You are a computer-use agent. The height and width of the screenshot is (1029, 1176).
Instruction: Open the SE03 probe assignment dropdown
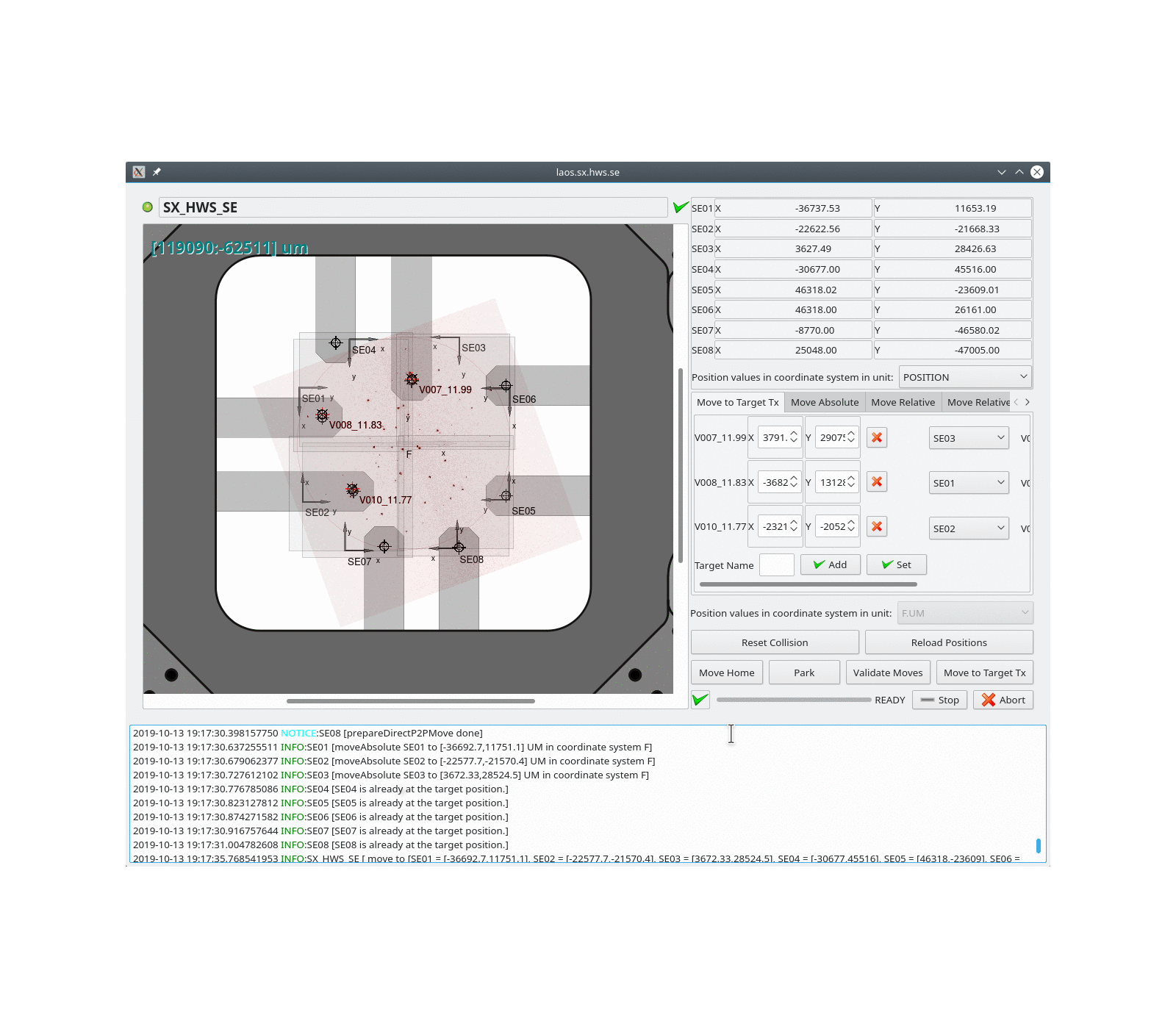968,438
